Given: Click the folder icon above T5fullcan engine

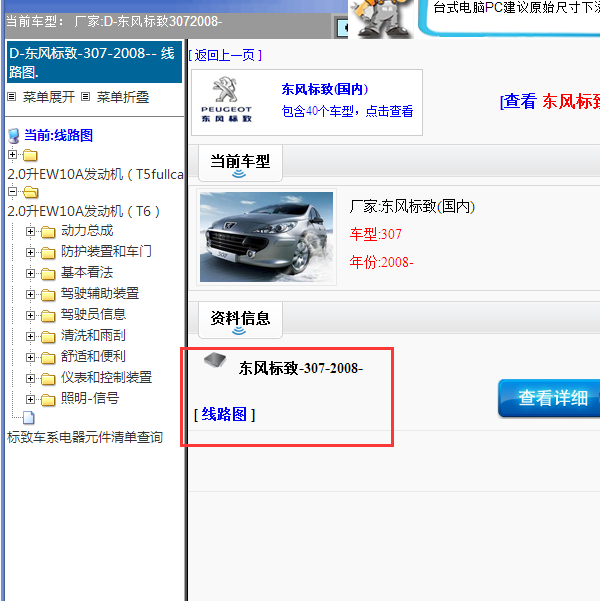Looking at the screenshot, I should pyautogui.click(x=30, y=155).
